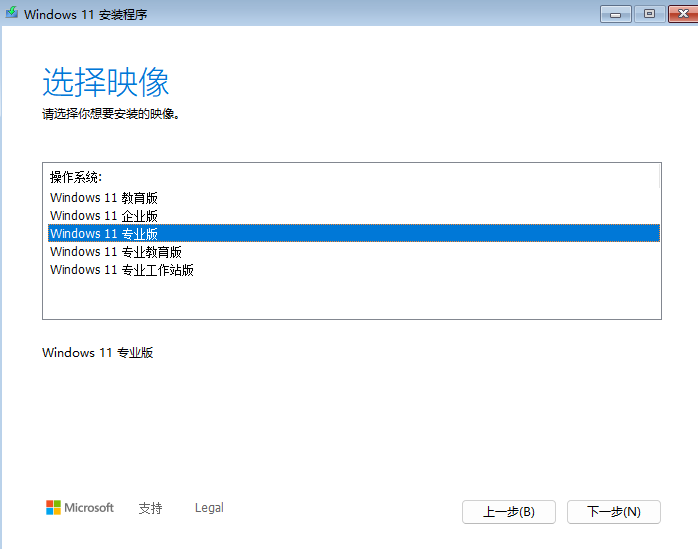This screenshot has width=698, height=549.
Task: Click the Windows 11 setup icon in title bar
Action: pyautogui.click(x=11, y=14)
